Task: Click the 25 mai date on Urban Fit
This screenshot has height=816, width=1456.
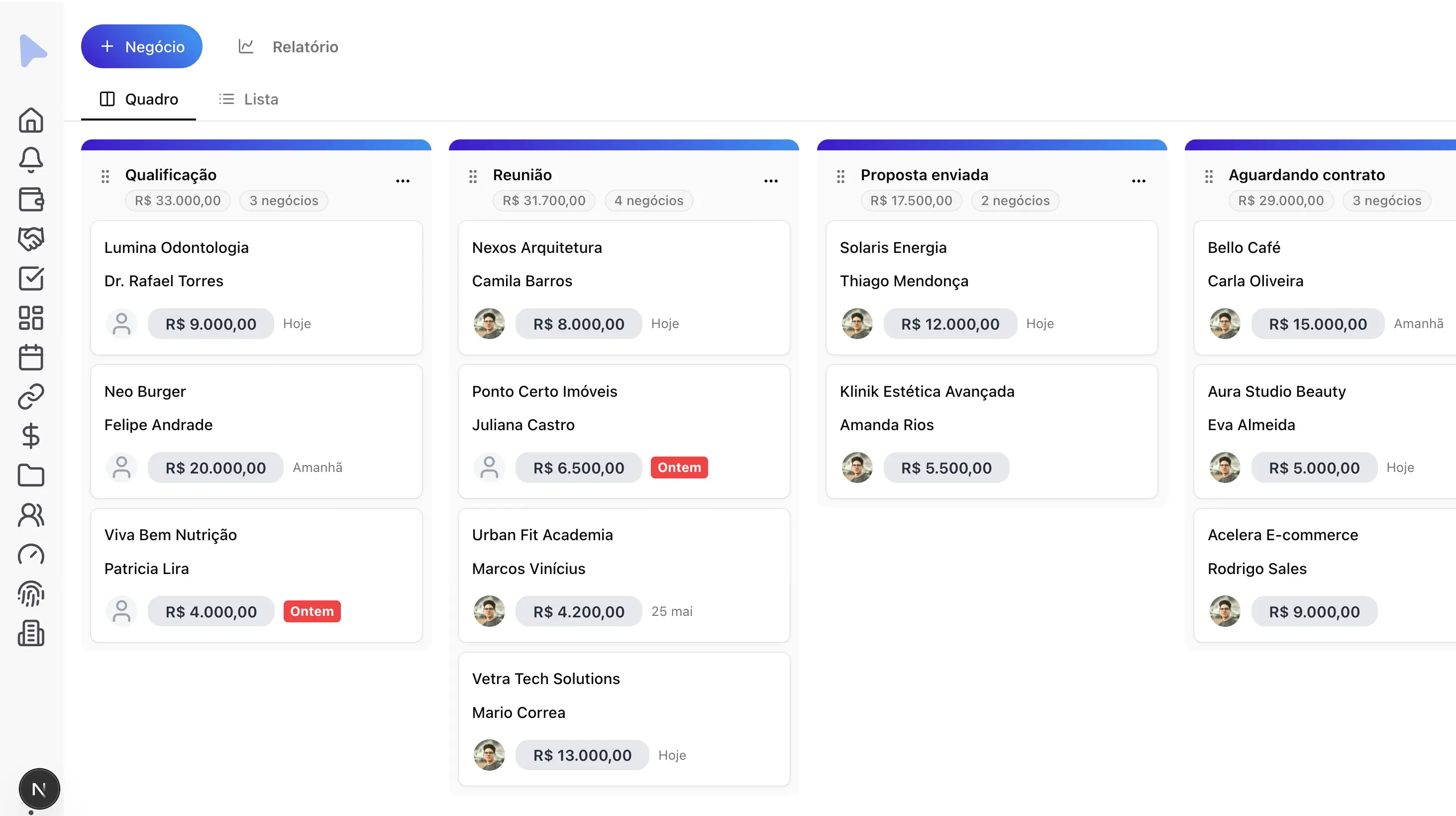Action: coord(672,611)
